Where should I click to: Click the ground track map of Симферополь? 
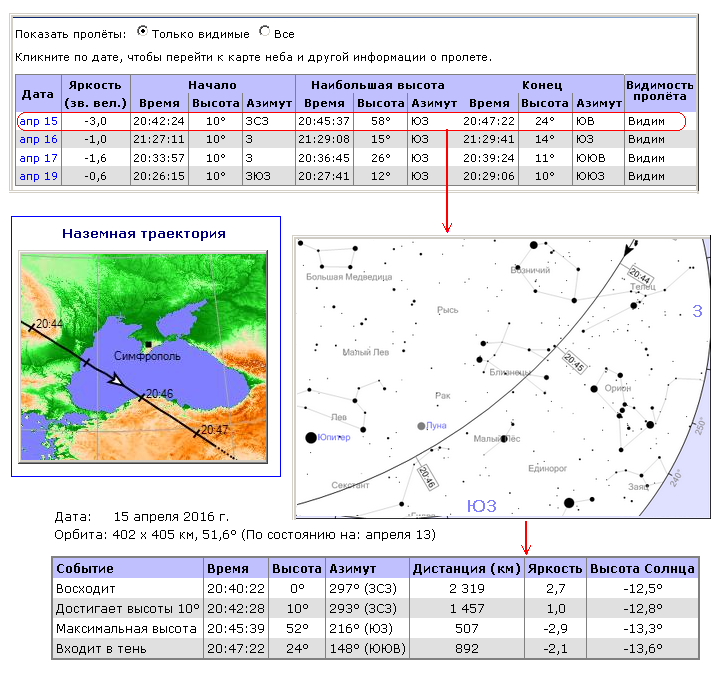click(x=143, y=357)
